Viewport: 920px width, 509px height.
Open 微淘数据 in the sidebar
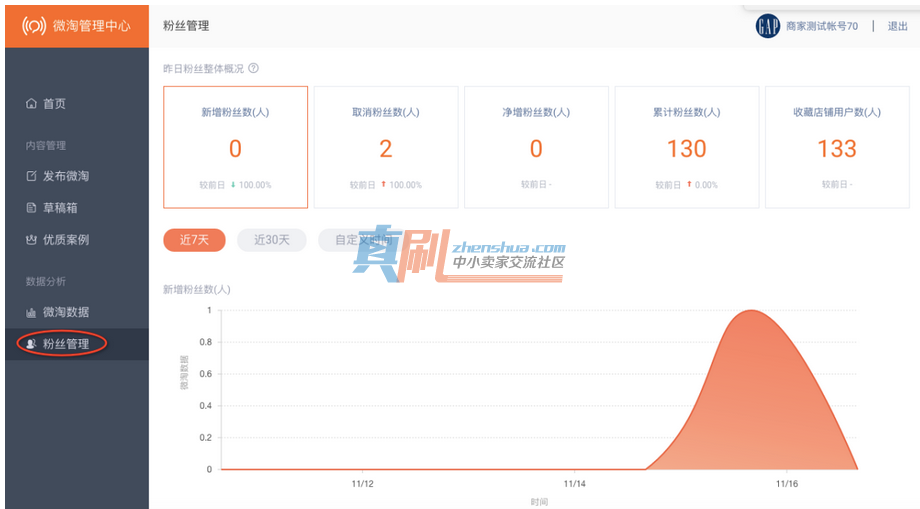(x=66, y=312)
